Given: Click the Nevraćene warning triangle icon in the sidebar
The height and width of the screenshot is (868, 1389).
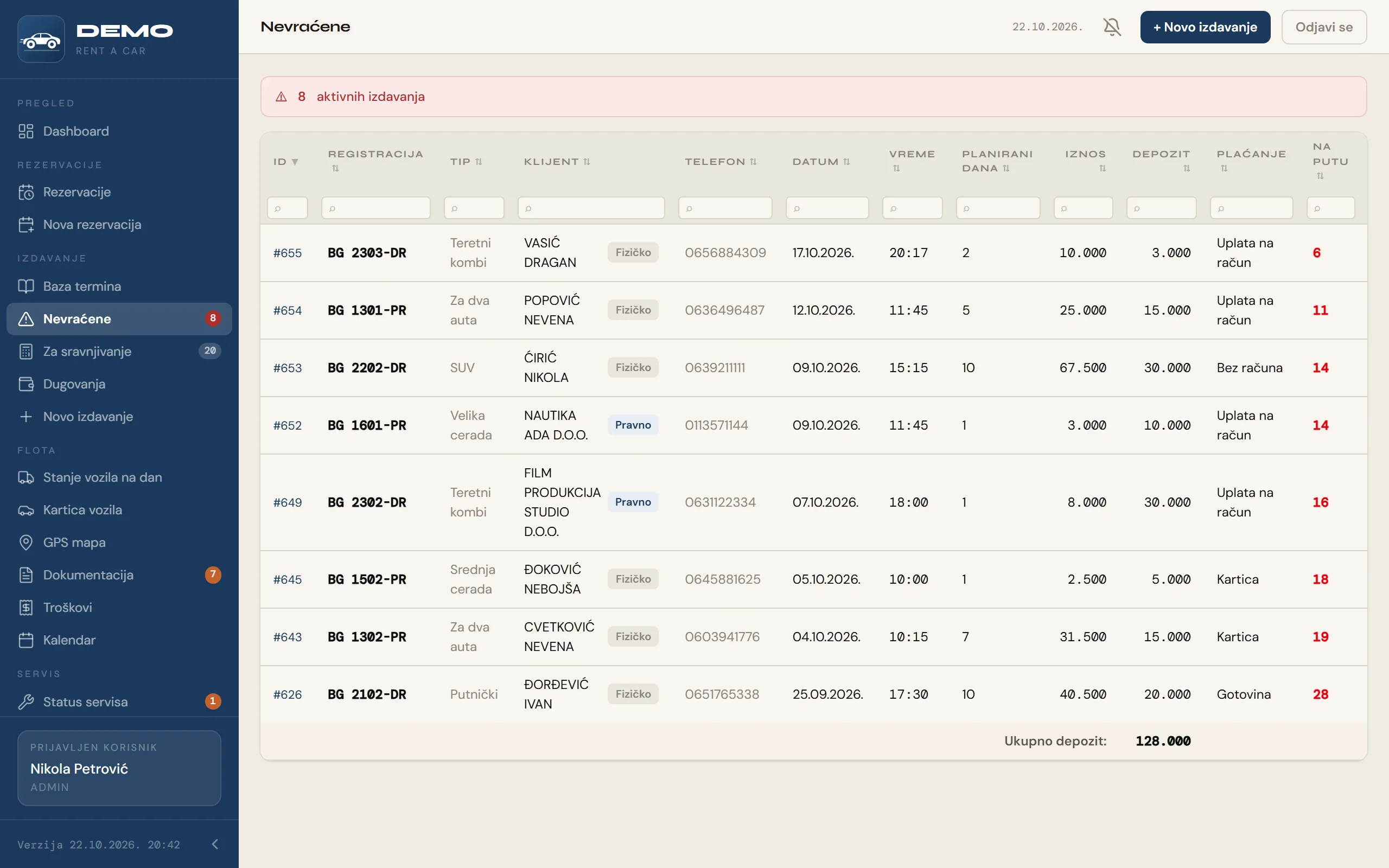Looking at the screenshot, I should coord(26,318).
